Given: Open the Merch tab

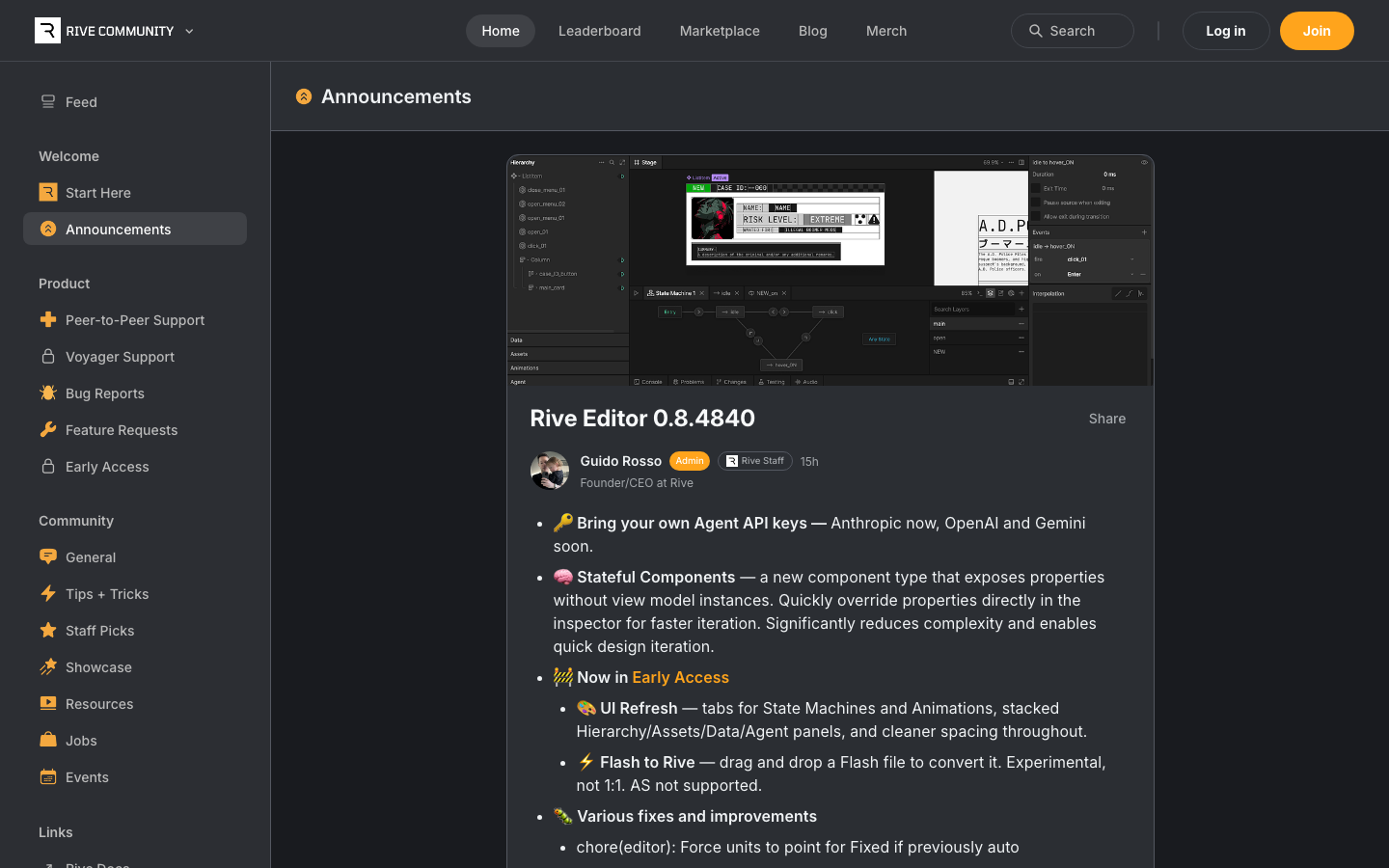Looking at the screenshot, I should pos(886,31).
